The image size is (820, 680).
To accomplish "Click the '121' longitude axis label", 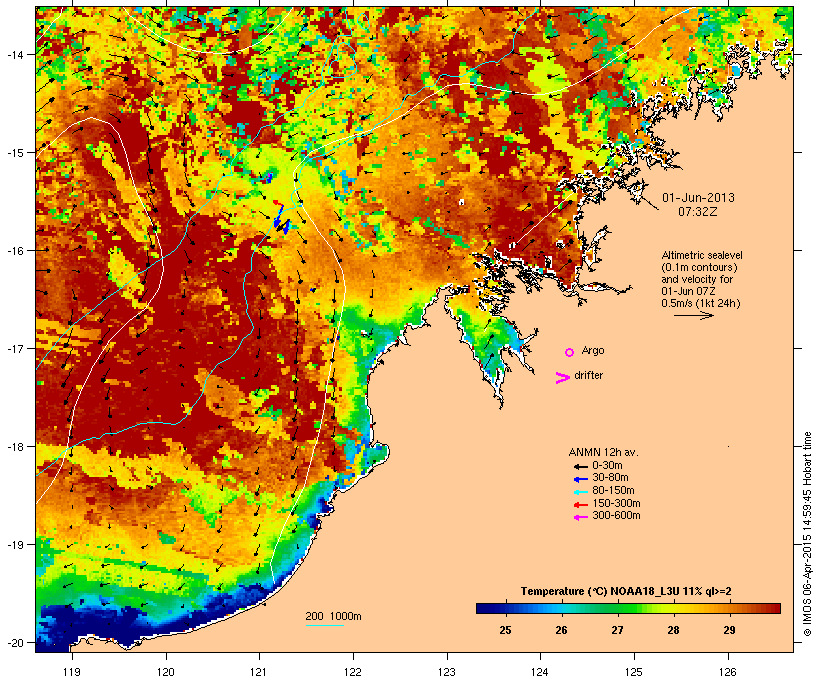I will (x=259, y=672).
